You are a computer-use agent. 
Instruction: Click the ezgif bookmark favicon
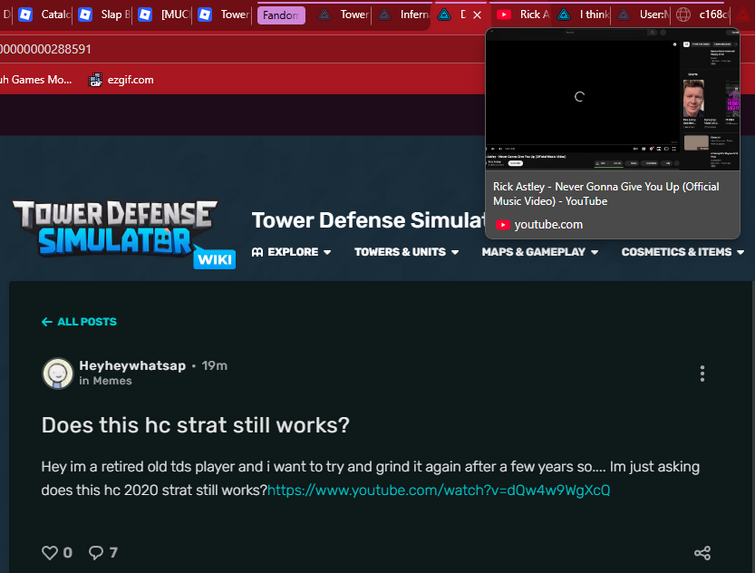point(96,79)
